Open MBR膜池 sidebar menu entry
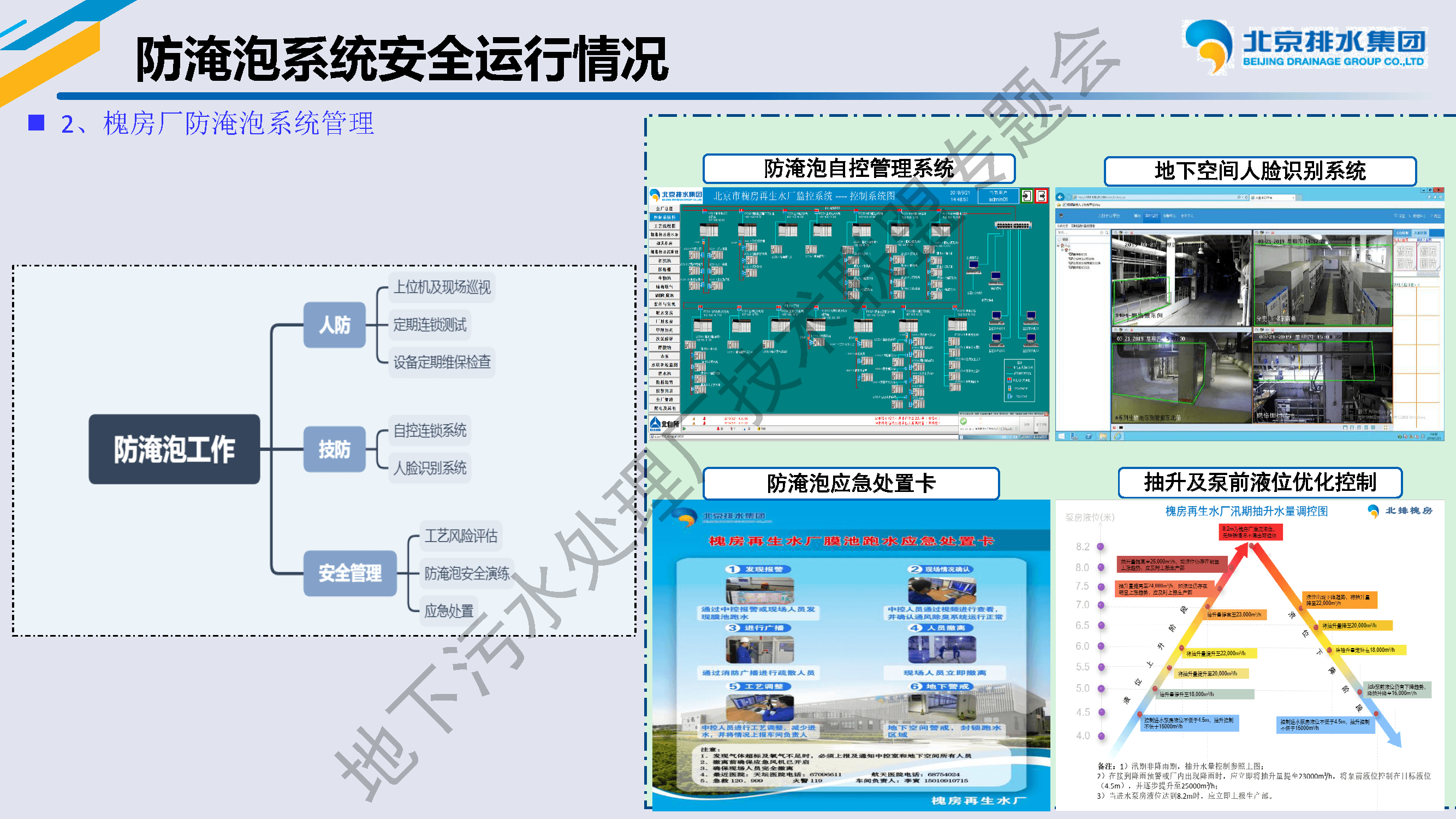The image size is (1456, 819). (664, 295)
